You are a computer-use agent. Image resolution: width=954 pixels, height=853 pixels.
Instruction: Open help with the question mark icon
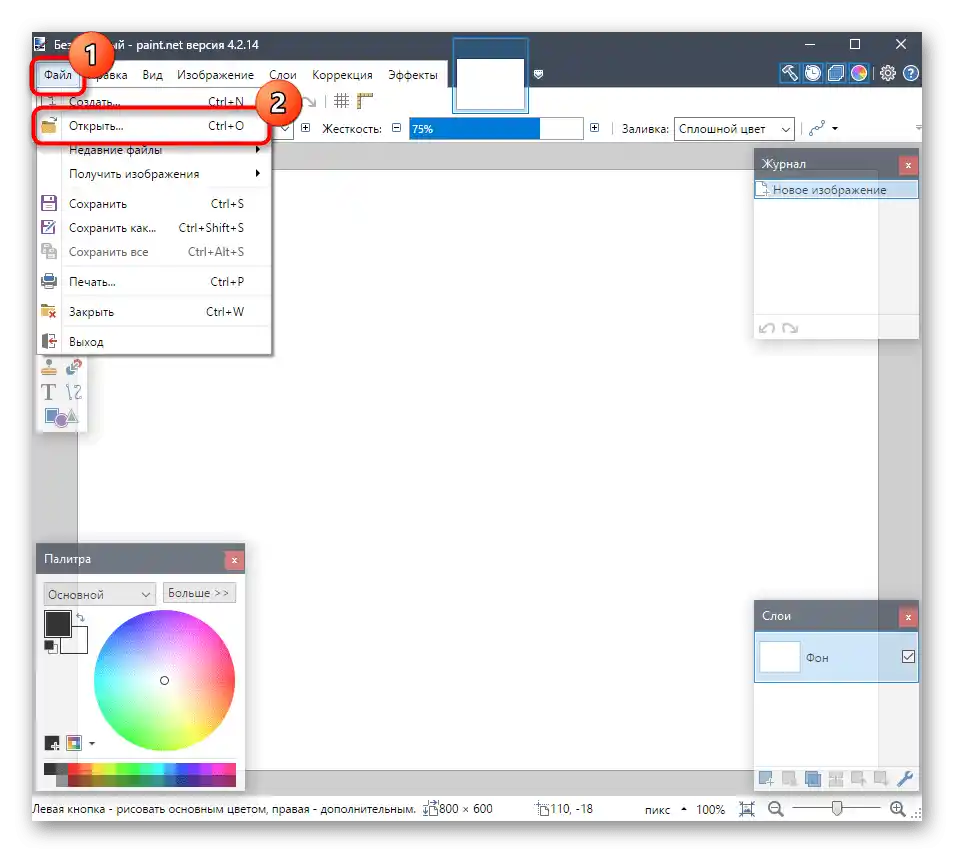(x=910, y=73)
